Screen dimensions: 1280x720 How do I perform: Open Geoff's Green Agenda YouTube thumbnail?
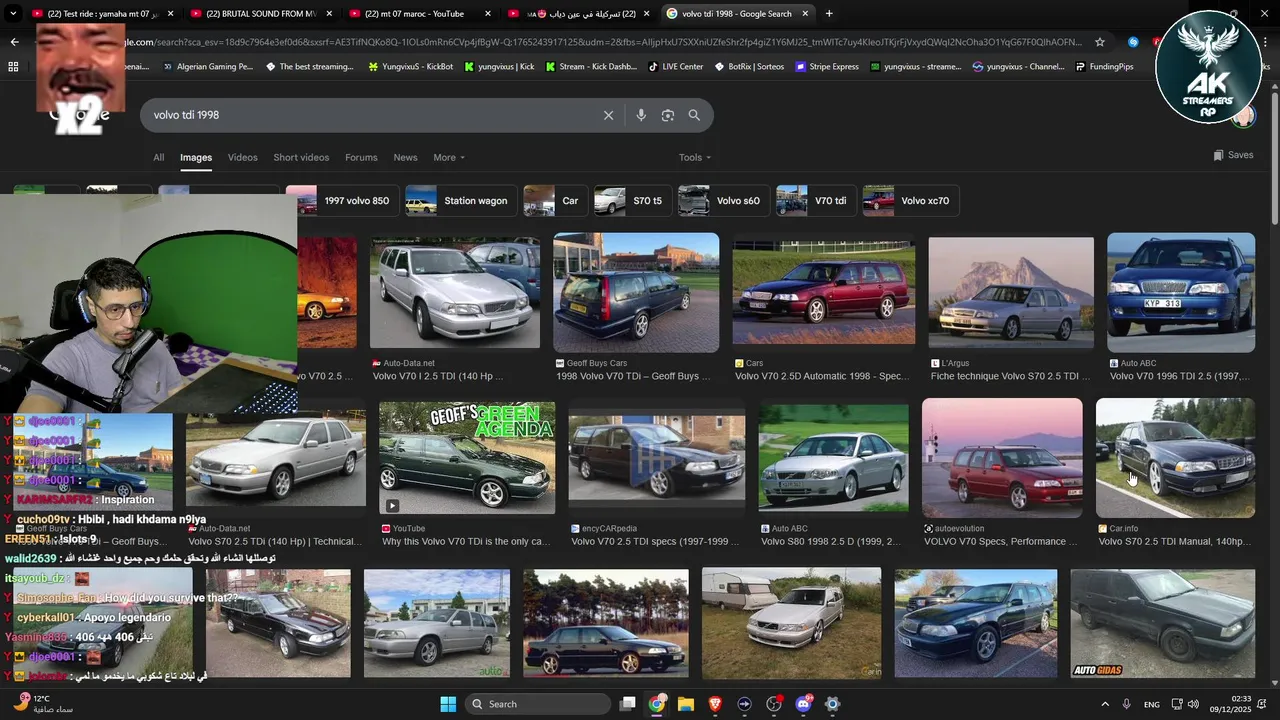coord(467,458)
